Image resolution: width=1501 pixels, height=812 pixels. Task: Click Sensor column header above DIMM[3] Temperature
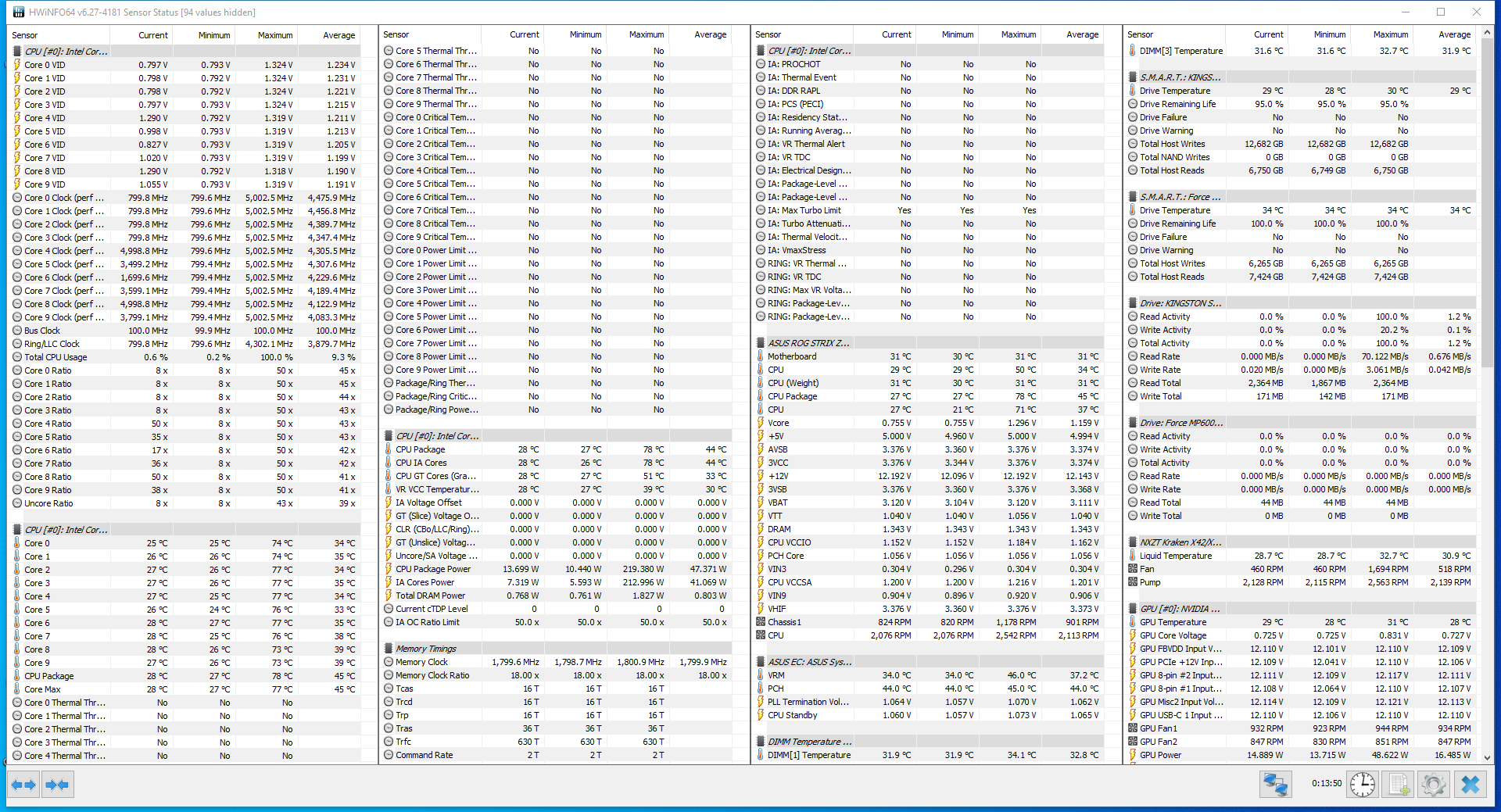pos(1140,34)
